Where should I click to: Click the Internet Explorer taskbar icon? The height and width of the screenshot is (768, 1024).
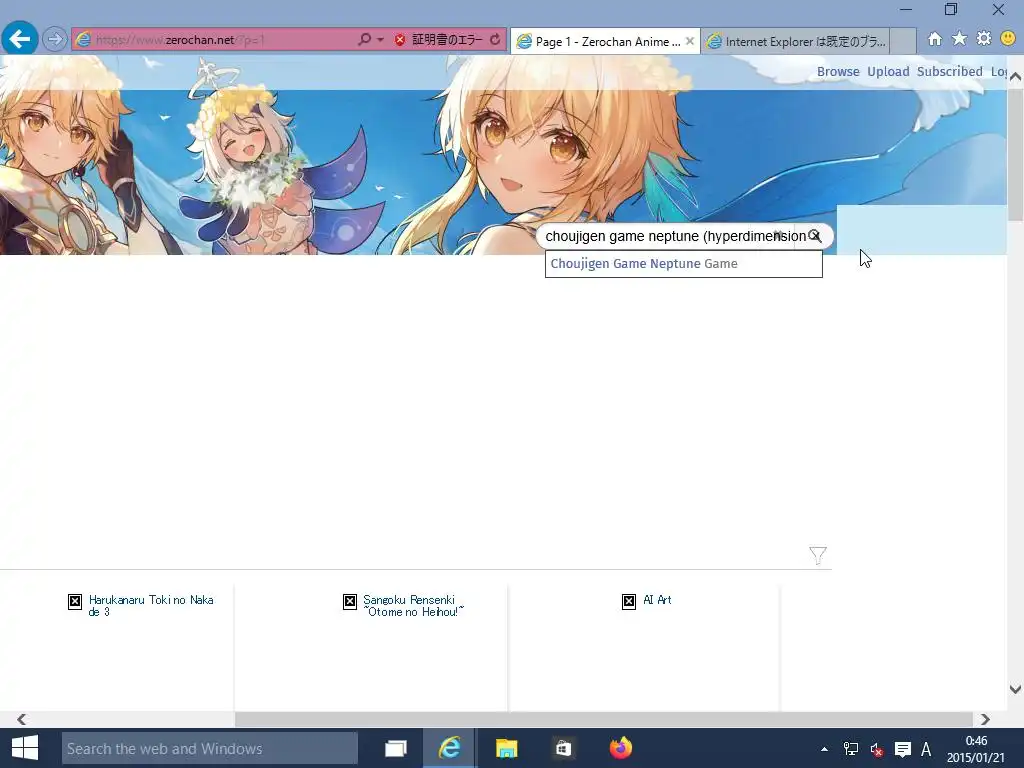click(450, 748)
